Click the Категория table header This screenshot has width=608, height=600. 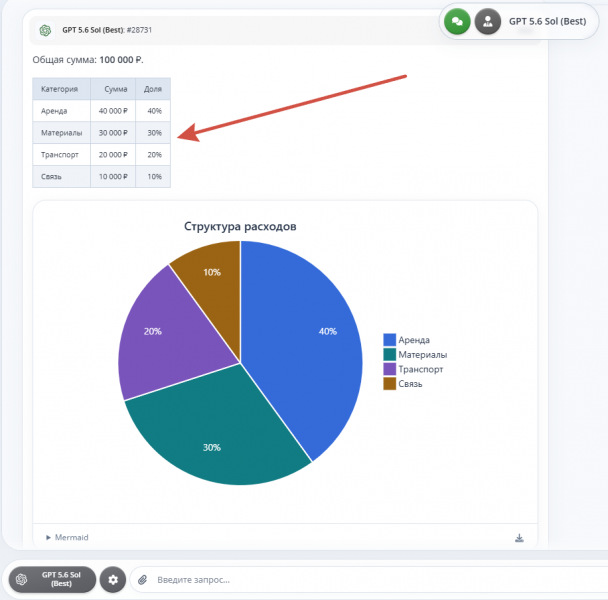pyautogui.click(x=61, y=89)
